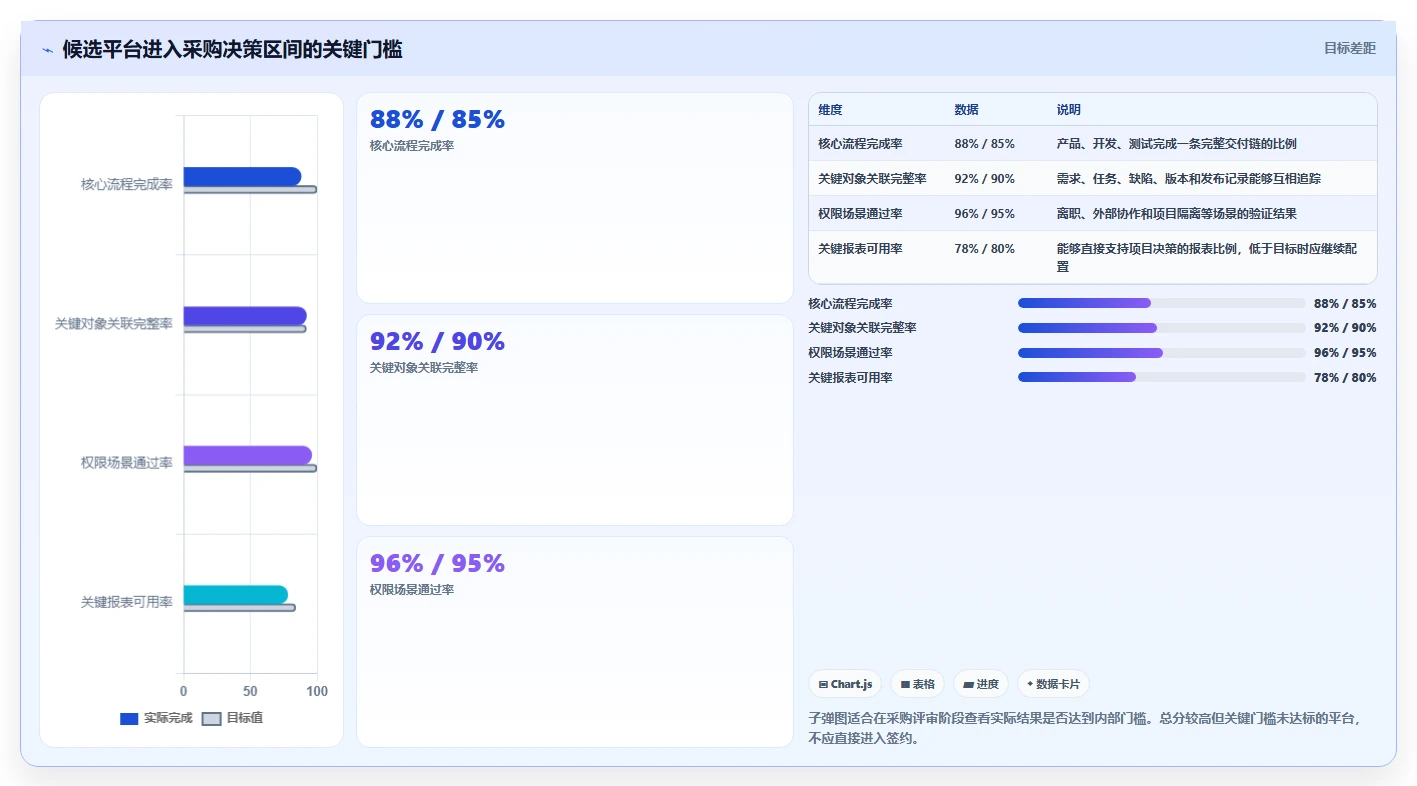The height and width of the screenshot is (786, 1417).
Task: Toggle the 目标值 legend swatch
Action: [211, 718]
